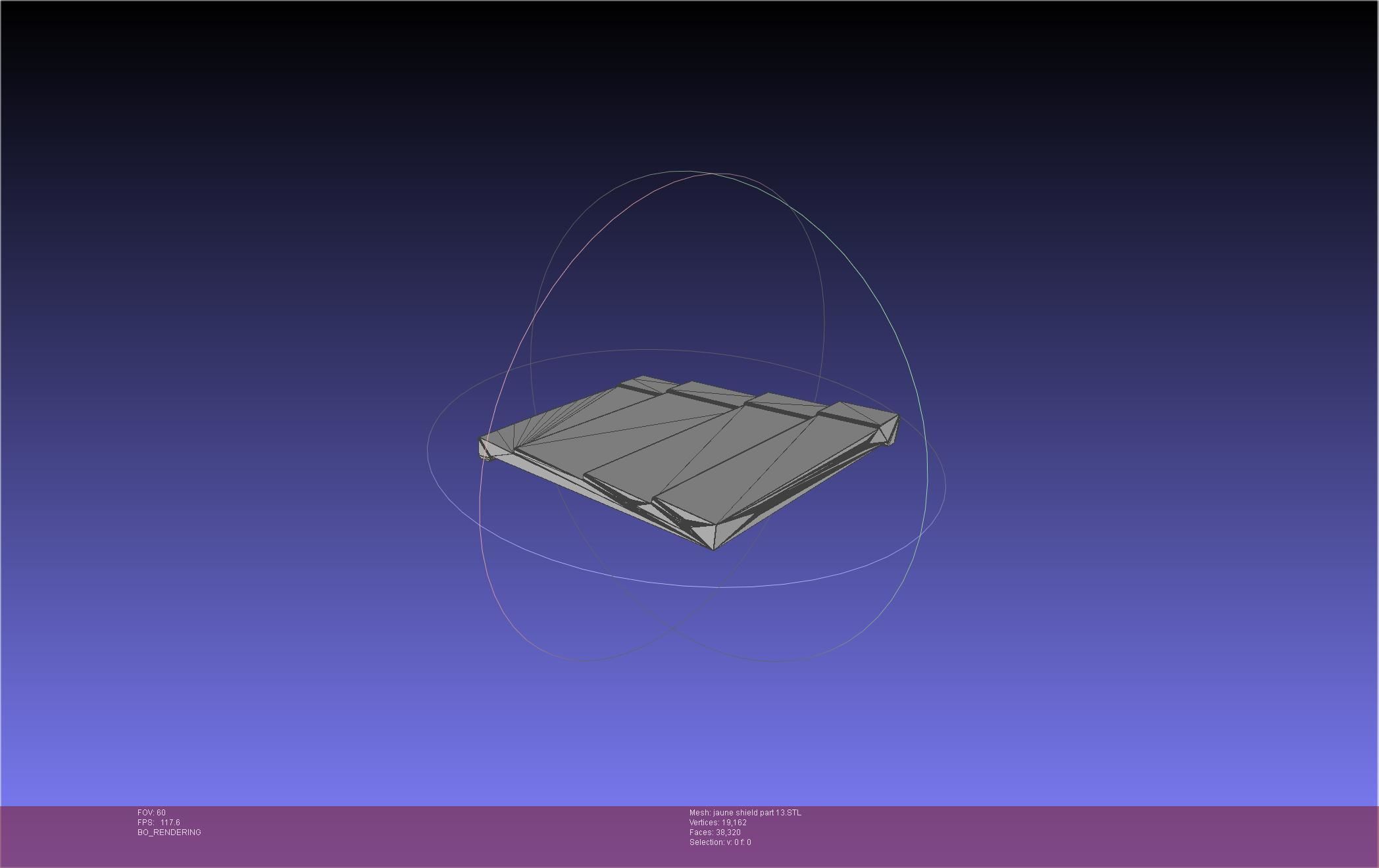Click 'Mesh: jaune shield part 13.STL' text
Image resolution: width=1379 pixels, height=868 pixels.
(x=745, y=813)
